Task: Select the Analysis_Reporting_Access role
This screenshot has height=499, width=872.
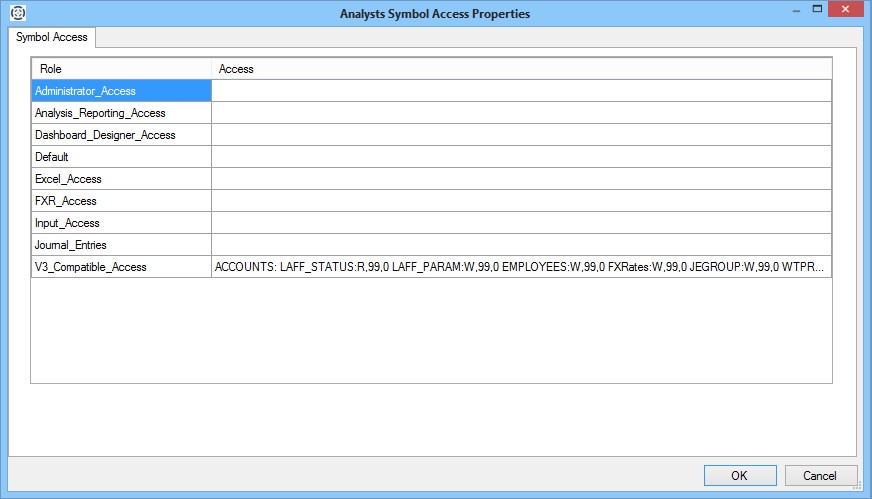Action: [121, 113]
